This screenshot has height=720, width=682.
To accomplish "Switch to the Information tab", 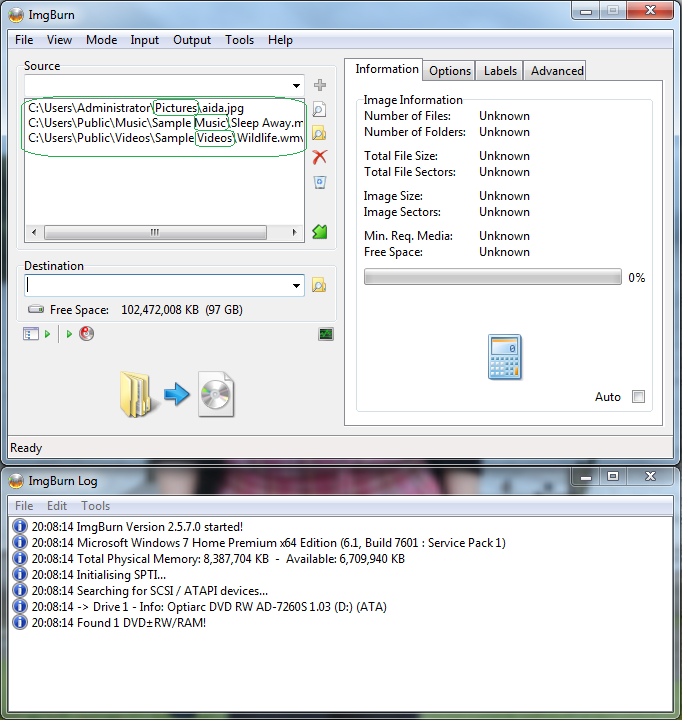I will [x=387, y=69].
